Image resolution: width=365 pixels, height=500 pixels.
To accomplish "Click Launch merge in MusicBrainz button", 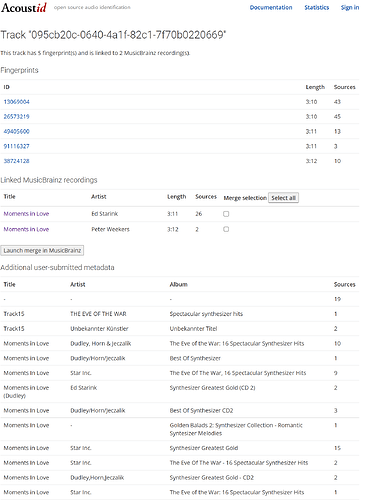I will point(42,250).
